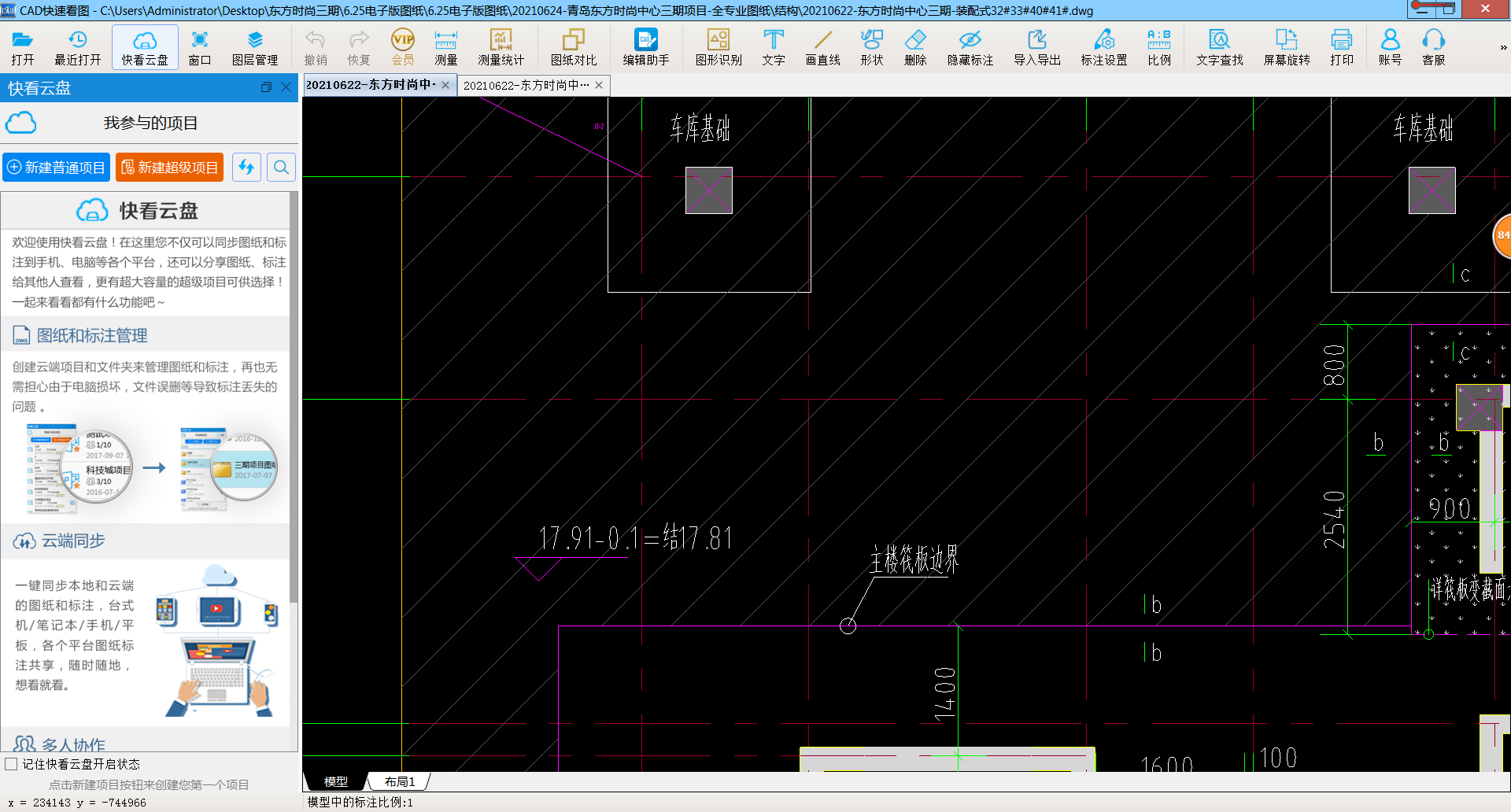Open 文字查找 text search
This screenshot has width=1511, height=812.
tap(1220, 47)
